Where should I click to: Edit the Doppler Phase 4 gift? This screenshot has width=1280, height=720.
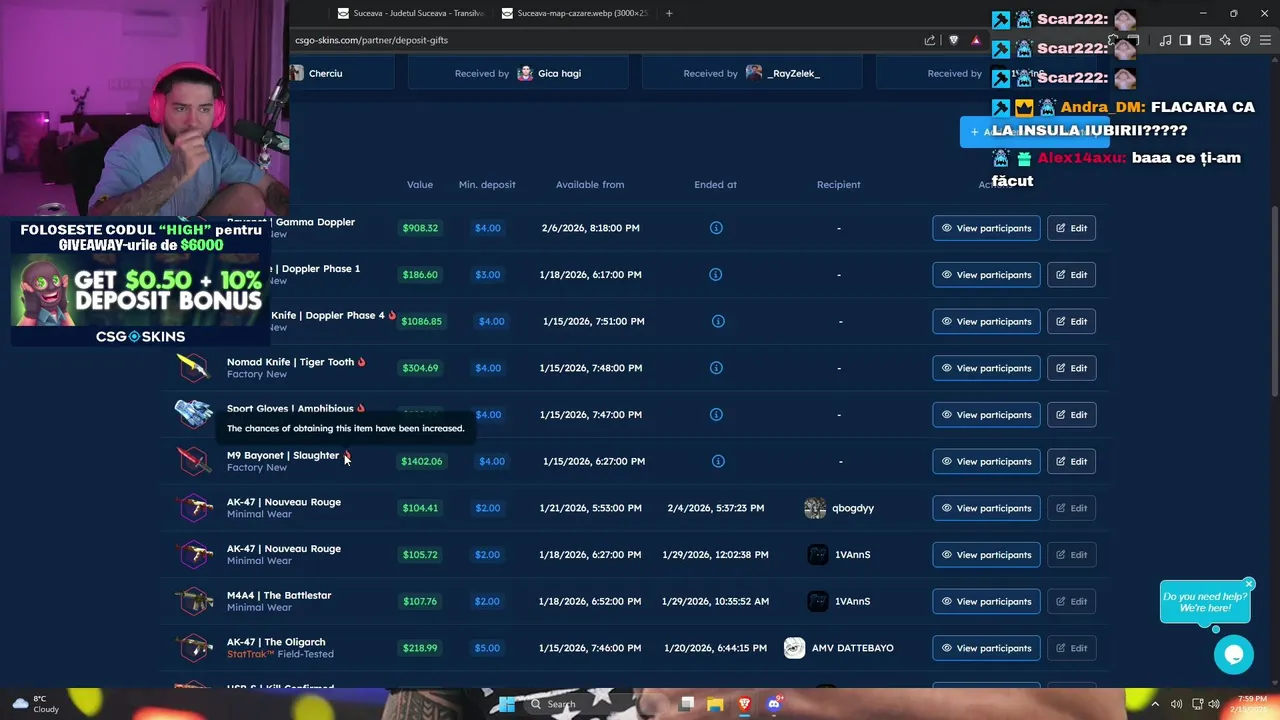coord(1071,321)
